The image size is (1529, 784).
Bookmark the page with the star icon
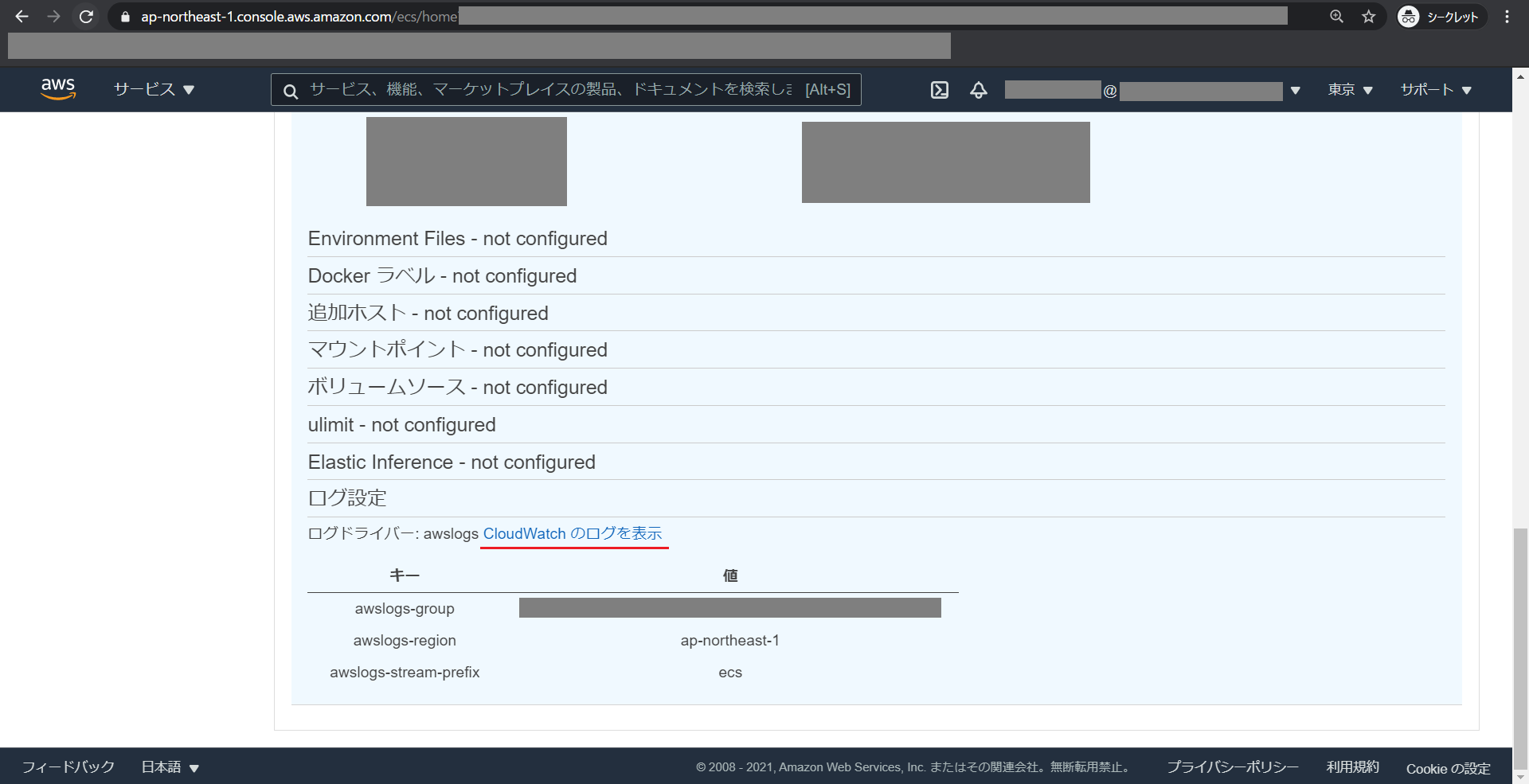1369,16
